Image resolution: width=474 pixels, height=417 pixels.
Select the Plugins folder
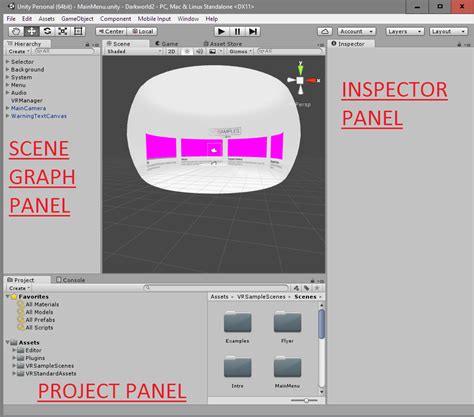[x=35, y=358]
